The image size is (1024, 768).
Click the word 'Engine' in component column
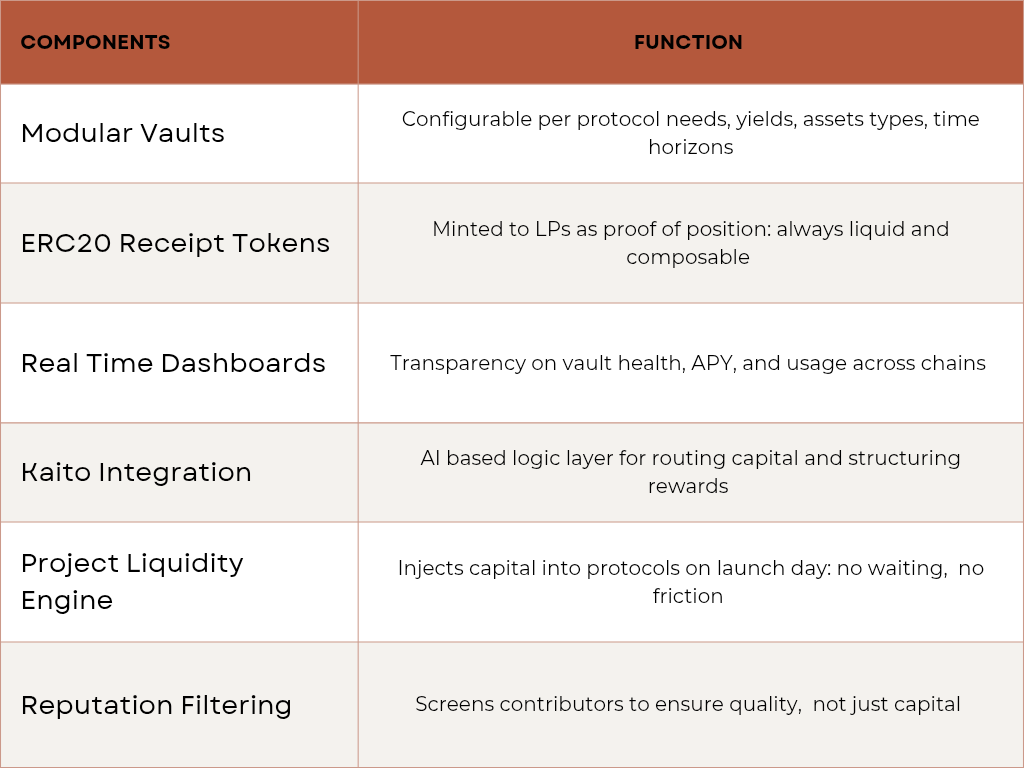(67, 600)
